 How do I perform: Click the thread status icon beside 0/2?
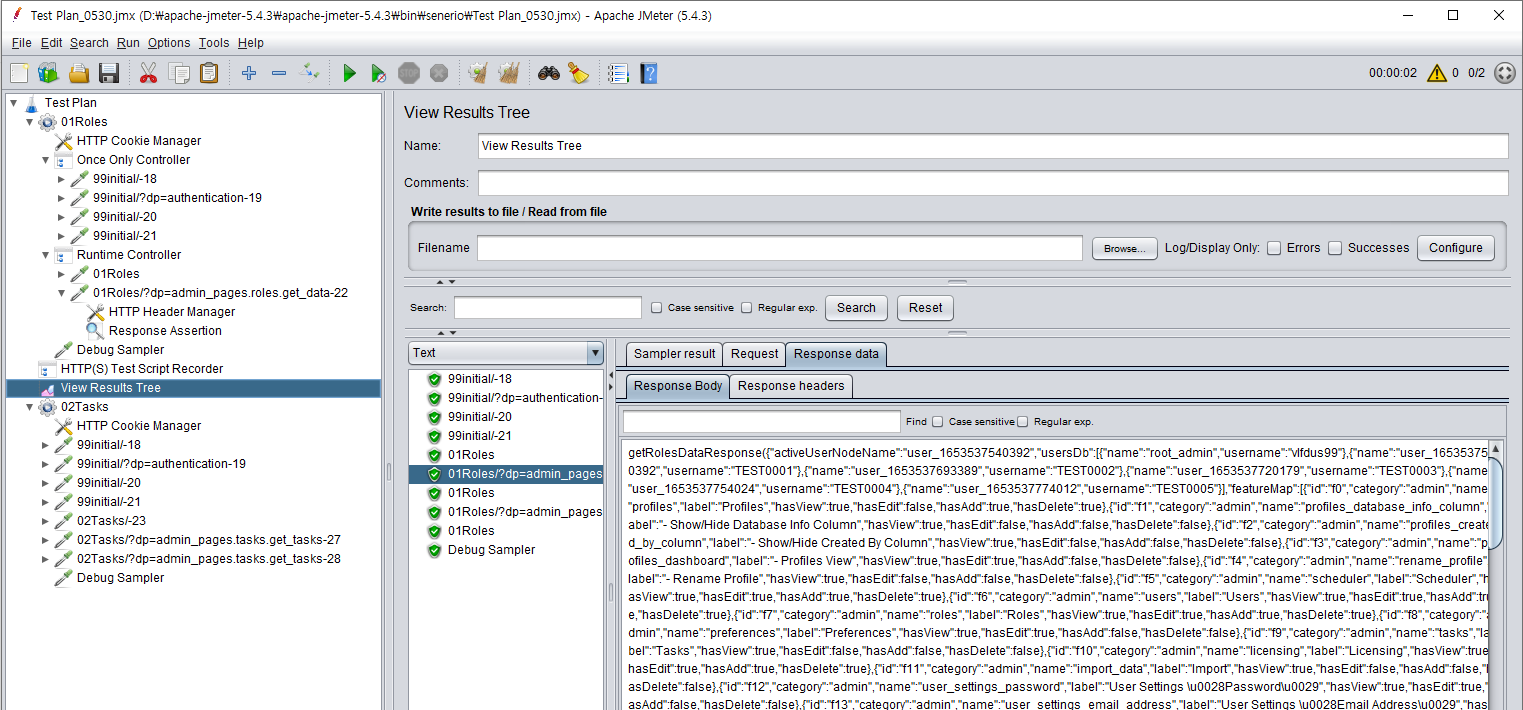pyautogui.click(x=1504, y=73)
